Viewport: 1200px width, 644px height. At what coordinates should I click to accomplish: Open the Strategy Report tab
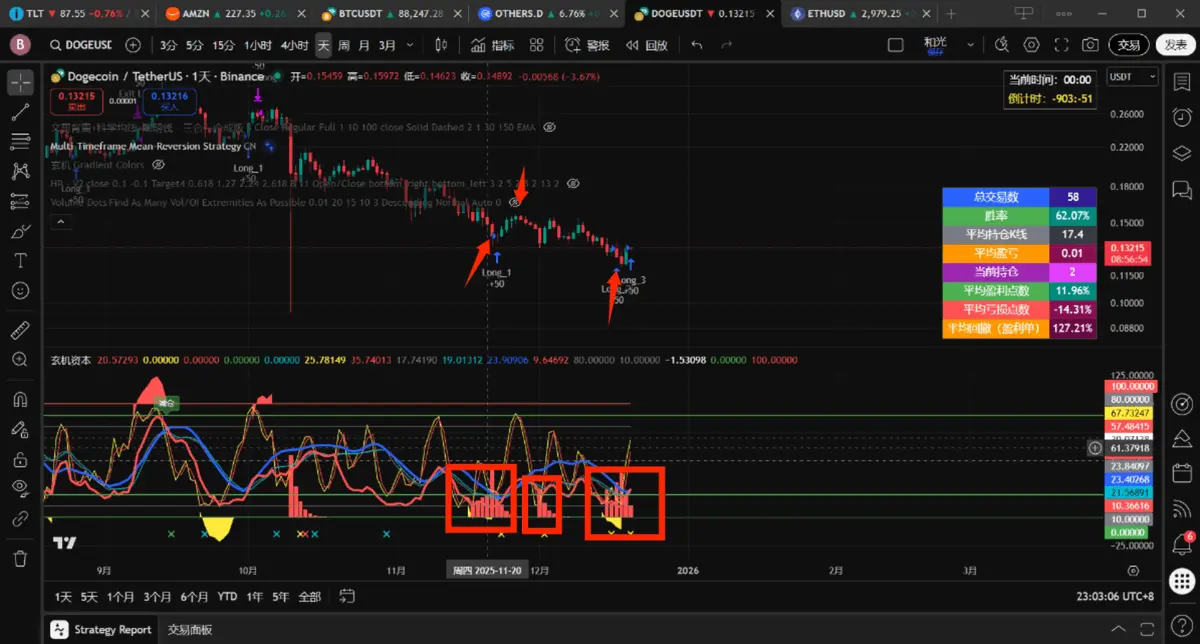103,630
